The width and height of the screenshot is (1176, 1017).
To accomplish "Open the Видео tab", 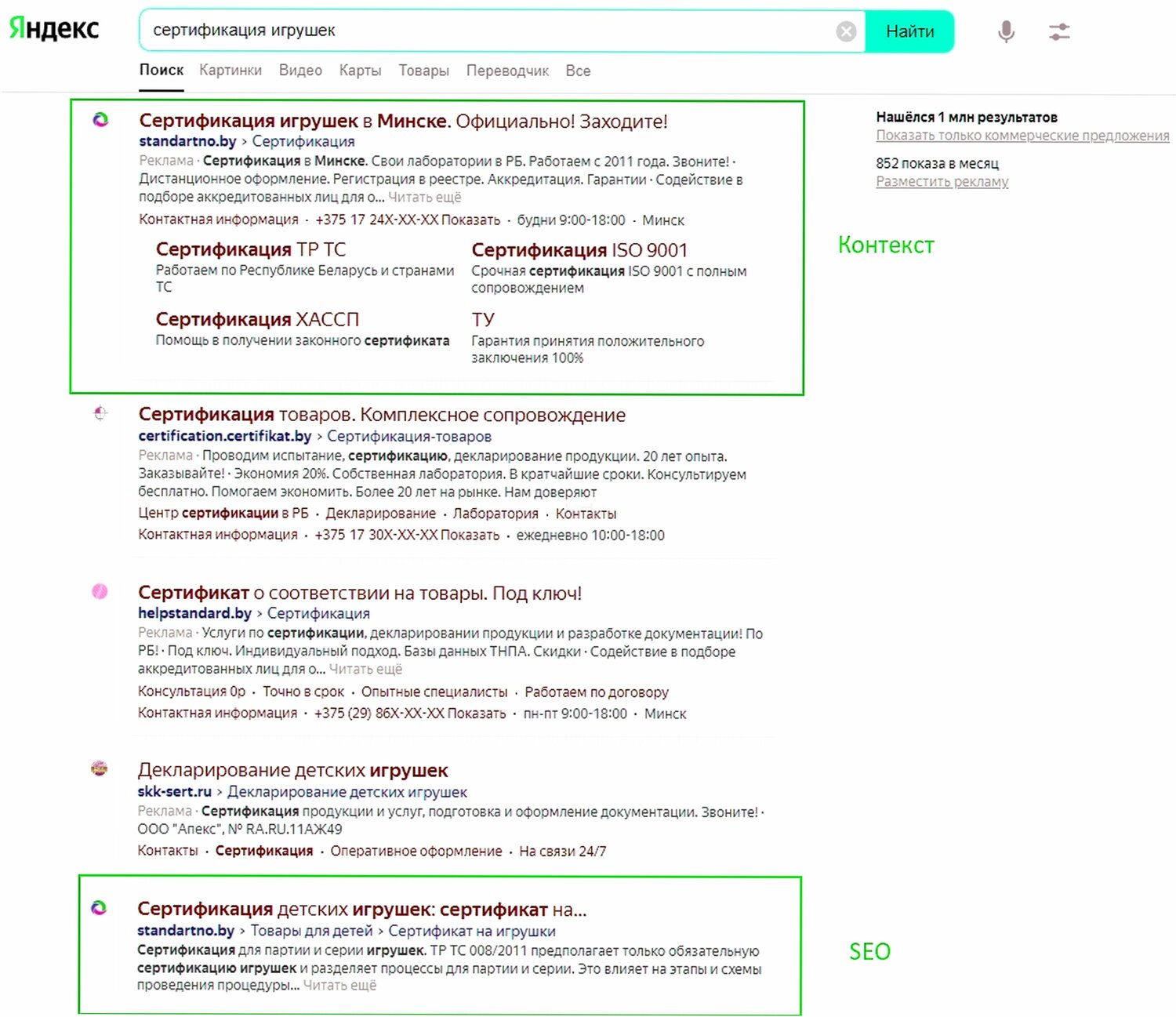I will pos(300,71).
